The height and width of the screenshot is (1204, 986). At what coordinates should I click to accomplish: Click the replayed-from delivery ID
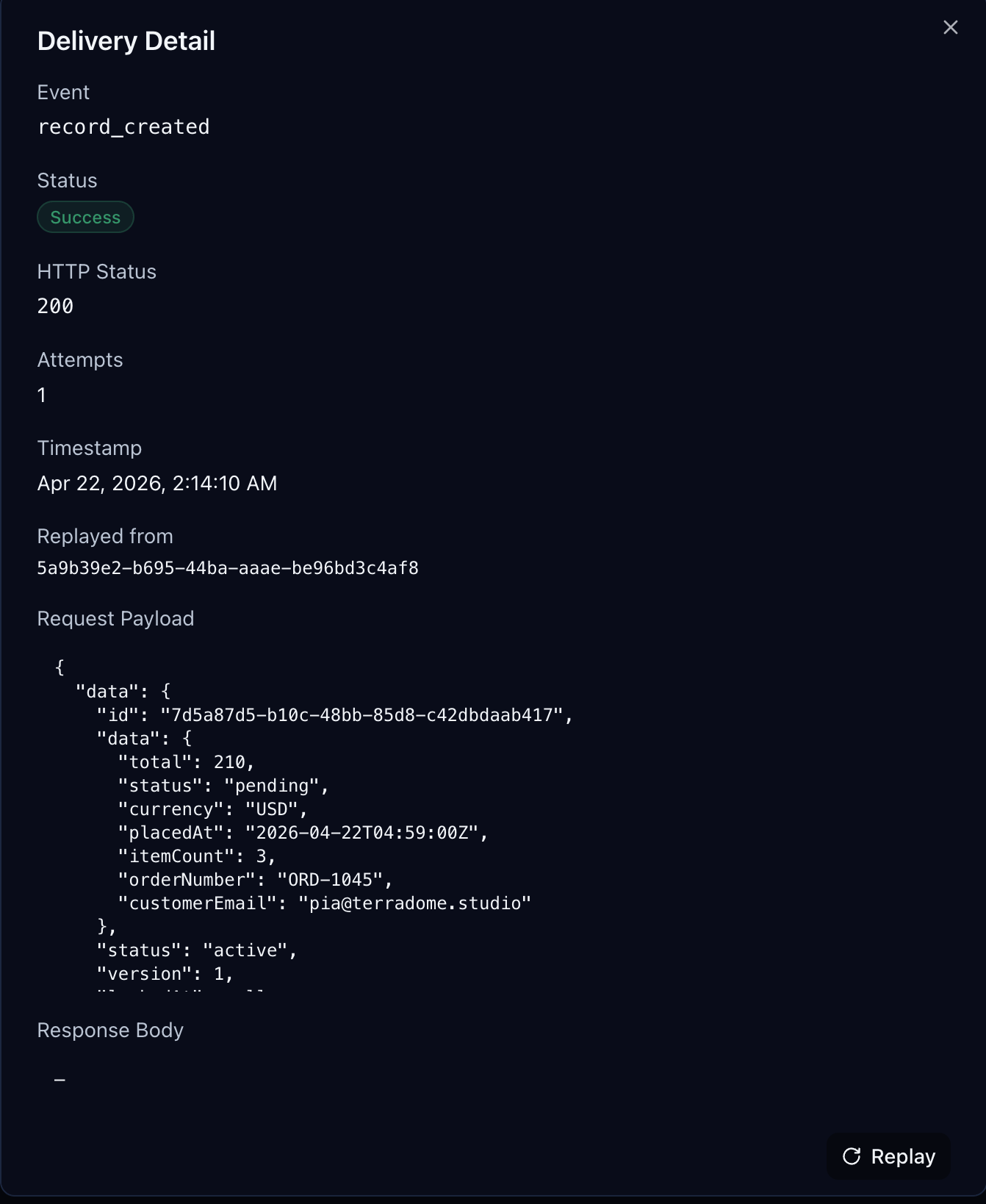click(x=228, y=568)
